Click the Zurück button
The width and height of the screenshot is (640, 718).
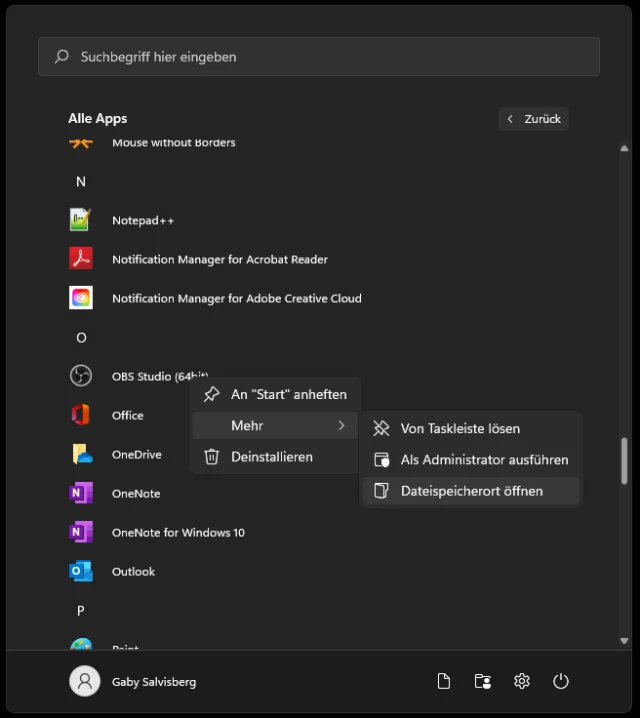[533, 119]
